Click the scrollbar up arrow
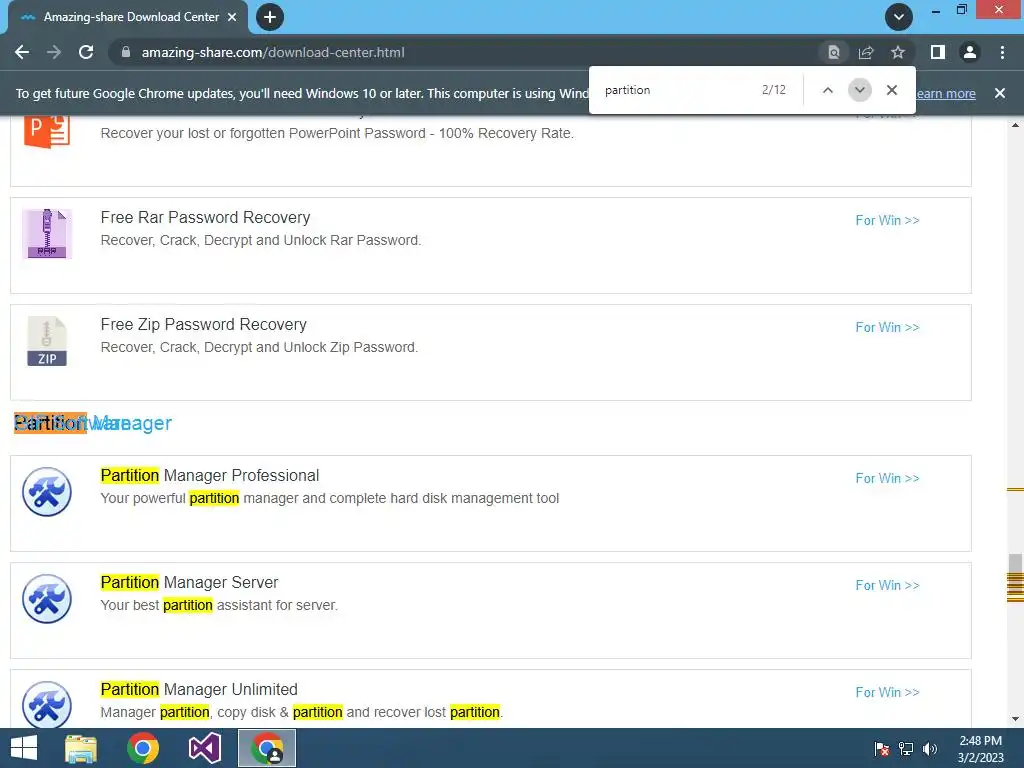The image size is (1024, 768). (x=1015, y=124)
